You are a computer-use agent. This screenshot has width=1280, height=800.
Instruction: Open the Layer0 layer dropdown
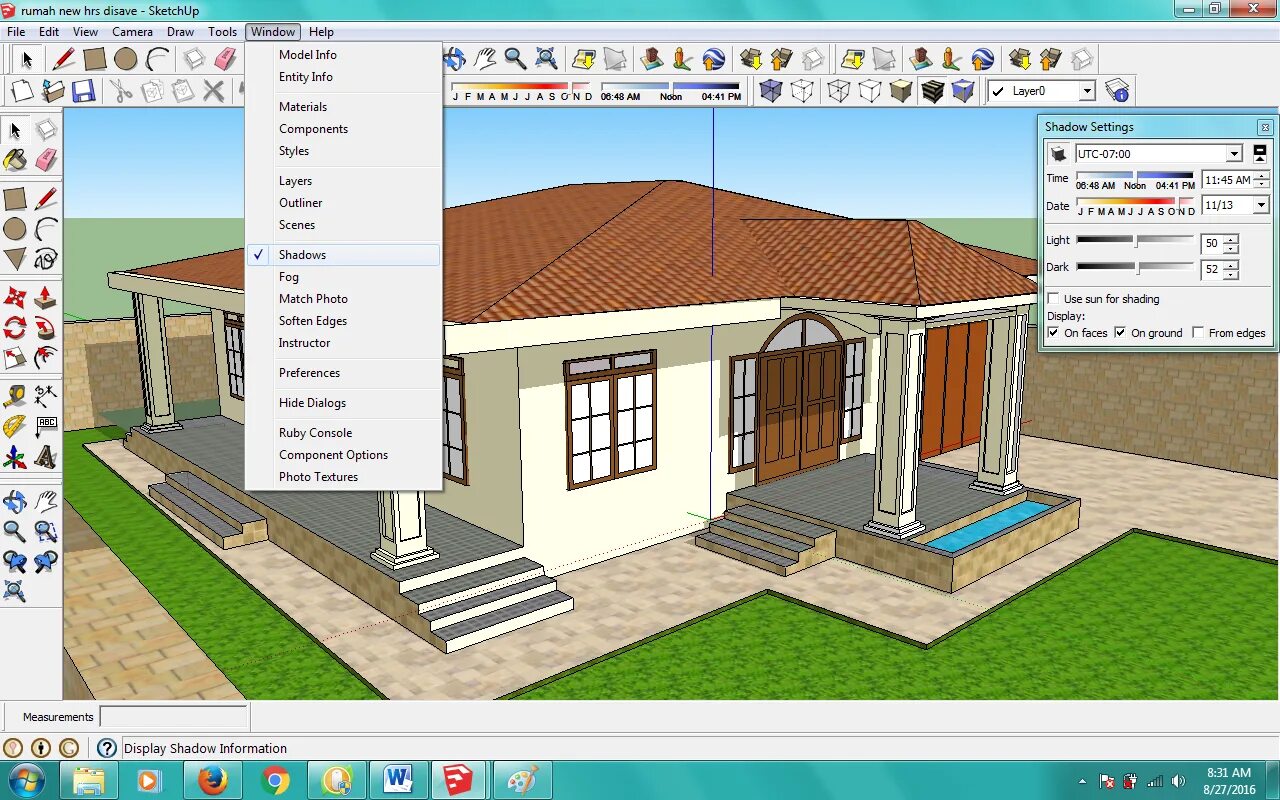(1087, 91)
